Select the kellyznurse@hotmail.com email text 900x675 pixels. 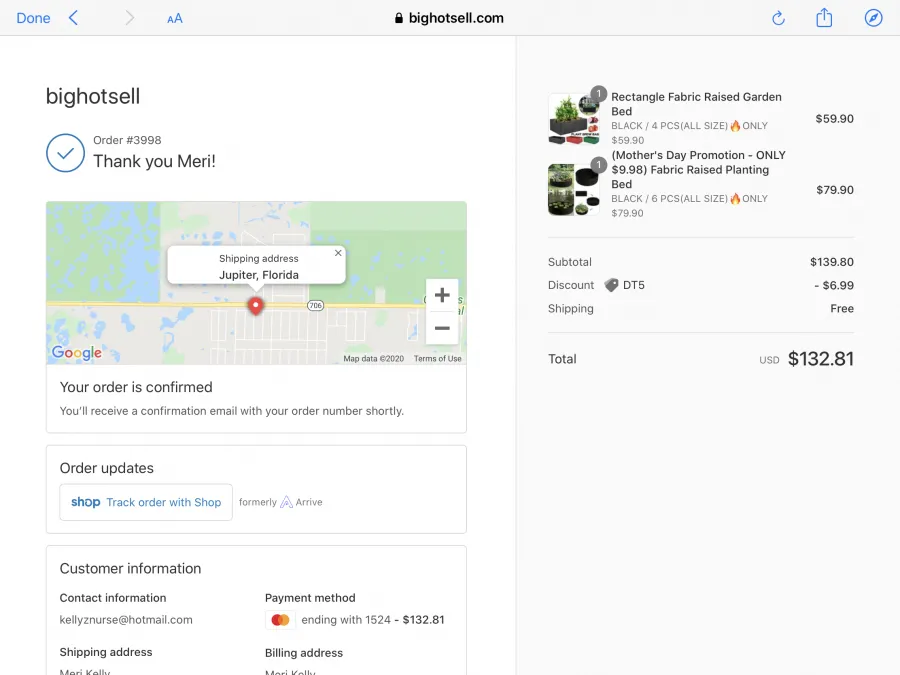[x=126, y=620]
